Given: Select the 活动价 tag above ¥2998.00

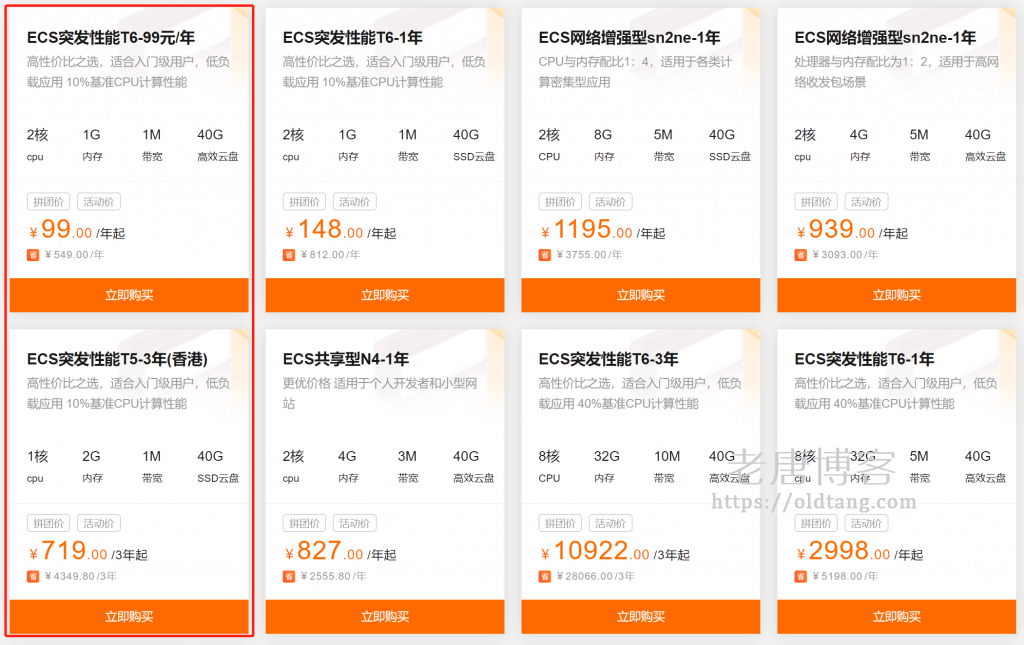Looking at the screenshot, I should [x=867, y=524].
